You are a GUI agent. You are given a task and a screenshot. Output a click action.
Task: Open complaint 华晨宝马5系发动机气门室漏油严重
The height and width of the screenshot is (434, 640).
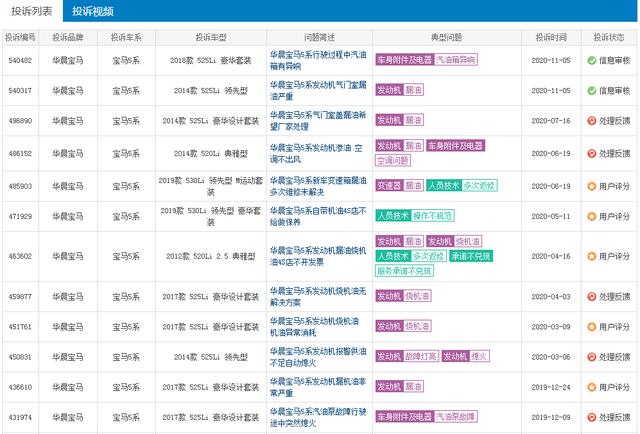[318, 91]
